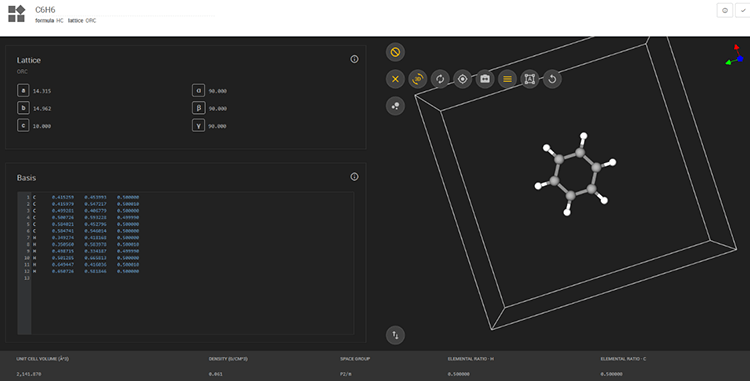Click the XYZ axes orientation gizmo
The height and width of the screenshot is (381, 750).
(735, 55)
